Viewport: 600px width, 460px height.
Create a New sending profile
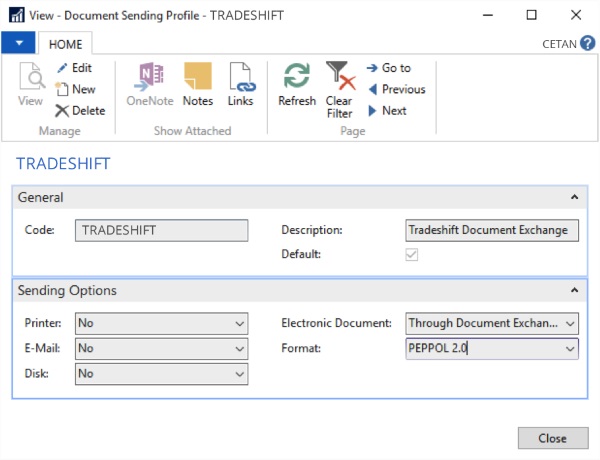[x=76, y=90]
